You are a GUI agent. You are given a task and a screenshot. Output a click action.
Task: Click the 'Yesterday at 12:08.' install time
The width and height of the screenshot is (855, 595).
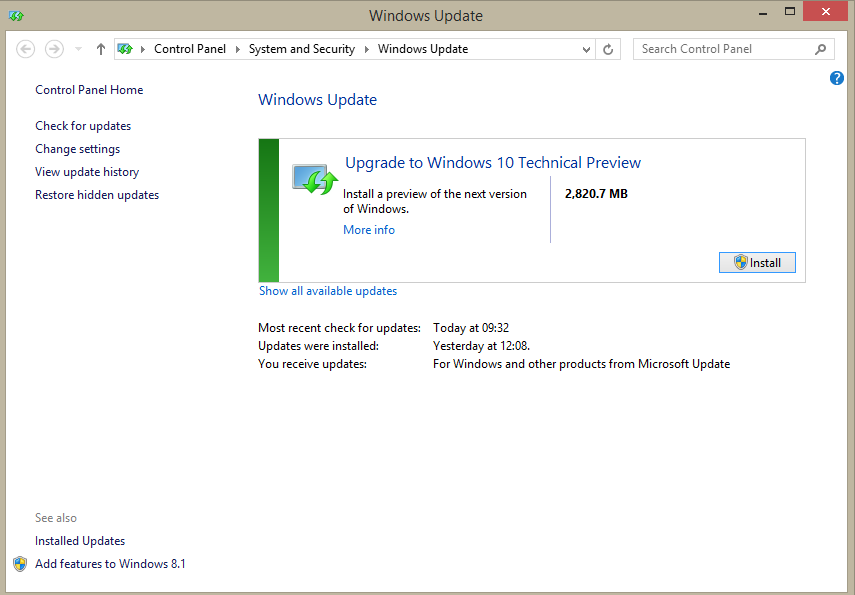(x=481, y=346)
